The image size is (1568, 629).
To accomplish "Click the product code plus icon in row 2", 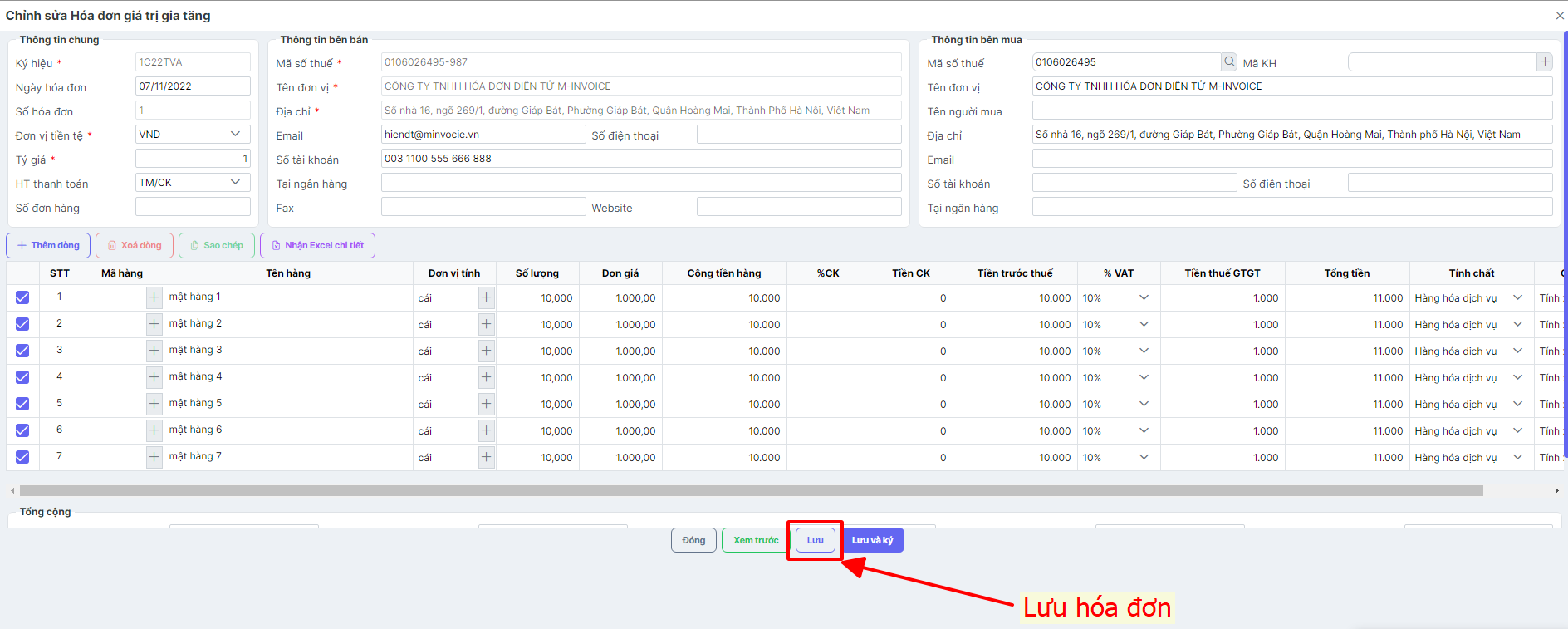I will tap(154, 324).
